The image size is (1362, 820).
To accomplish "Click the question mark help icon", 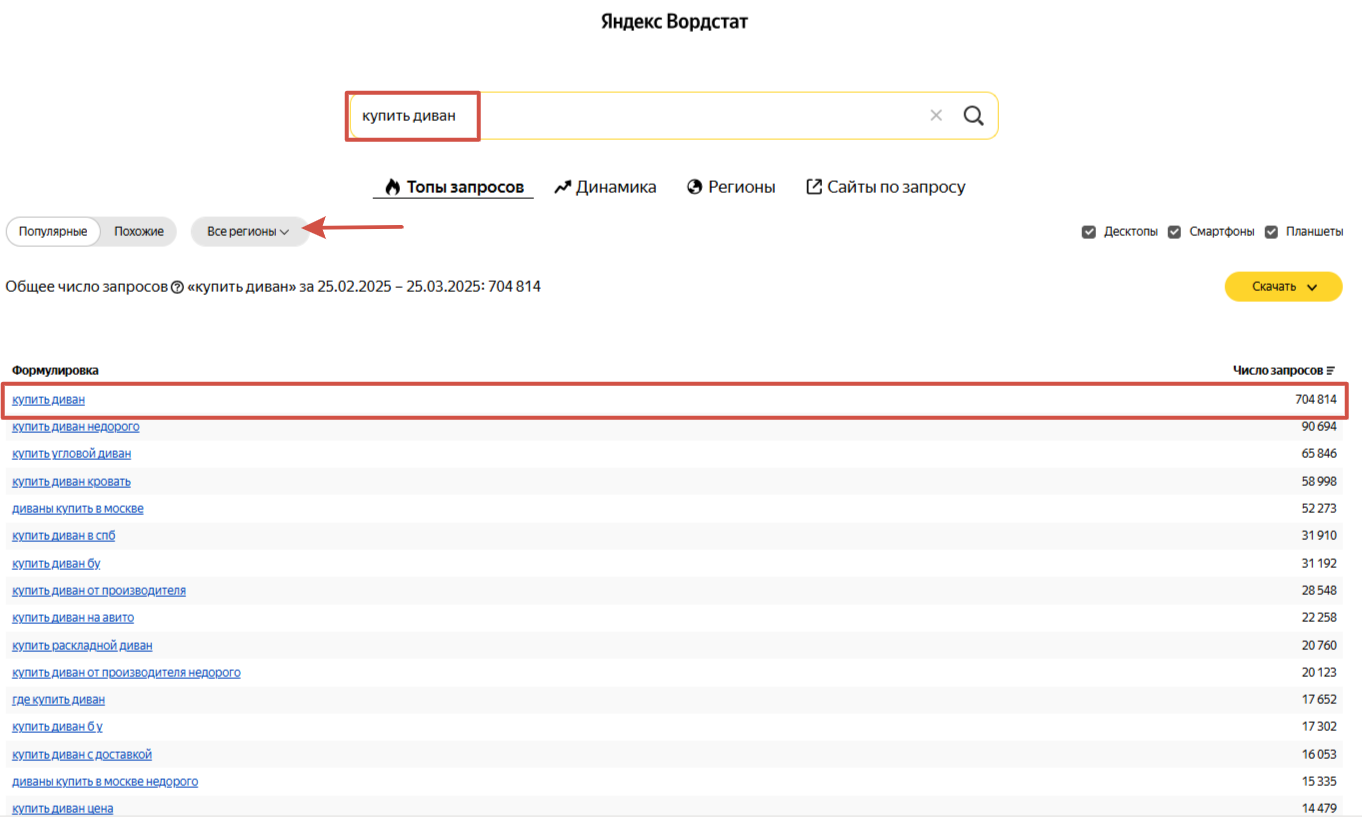I will [177, 287].
